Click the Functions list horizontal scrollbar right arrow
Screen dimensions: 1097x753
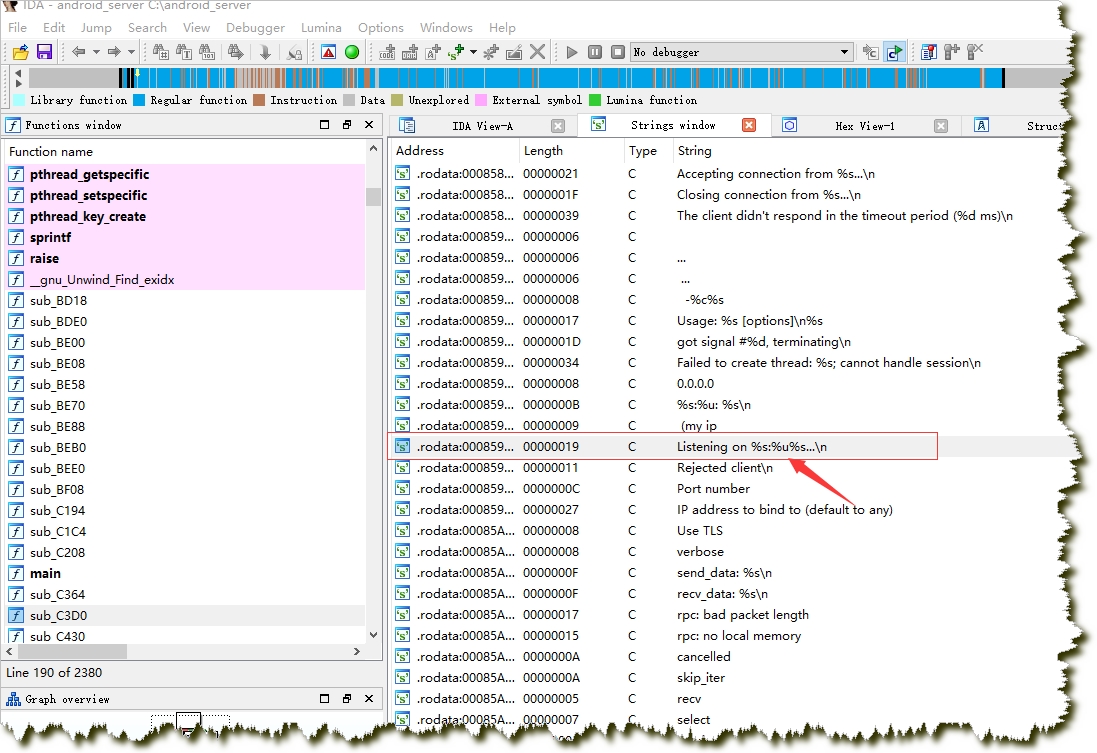click(357, 652)
